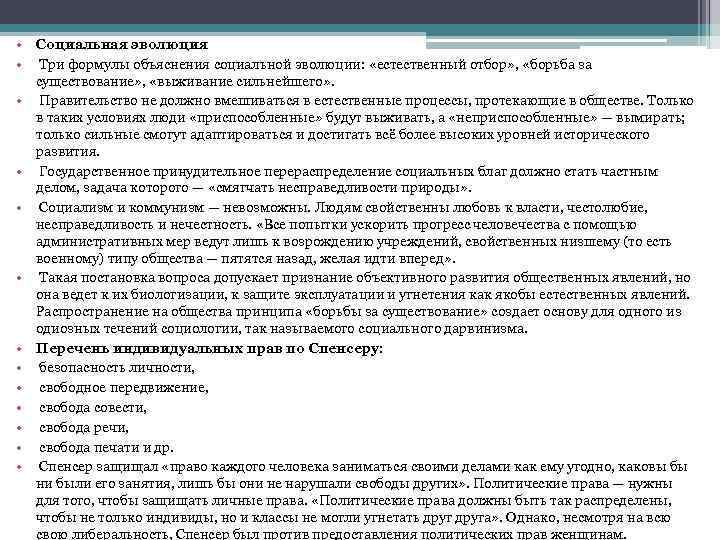720x540 pixels.
Task: Click the line 'свою либеральность, Спенсер был против'
Action: 331,534
